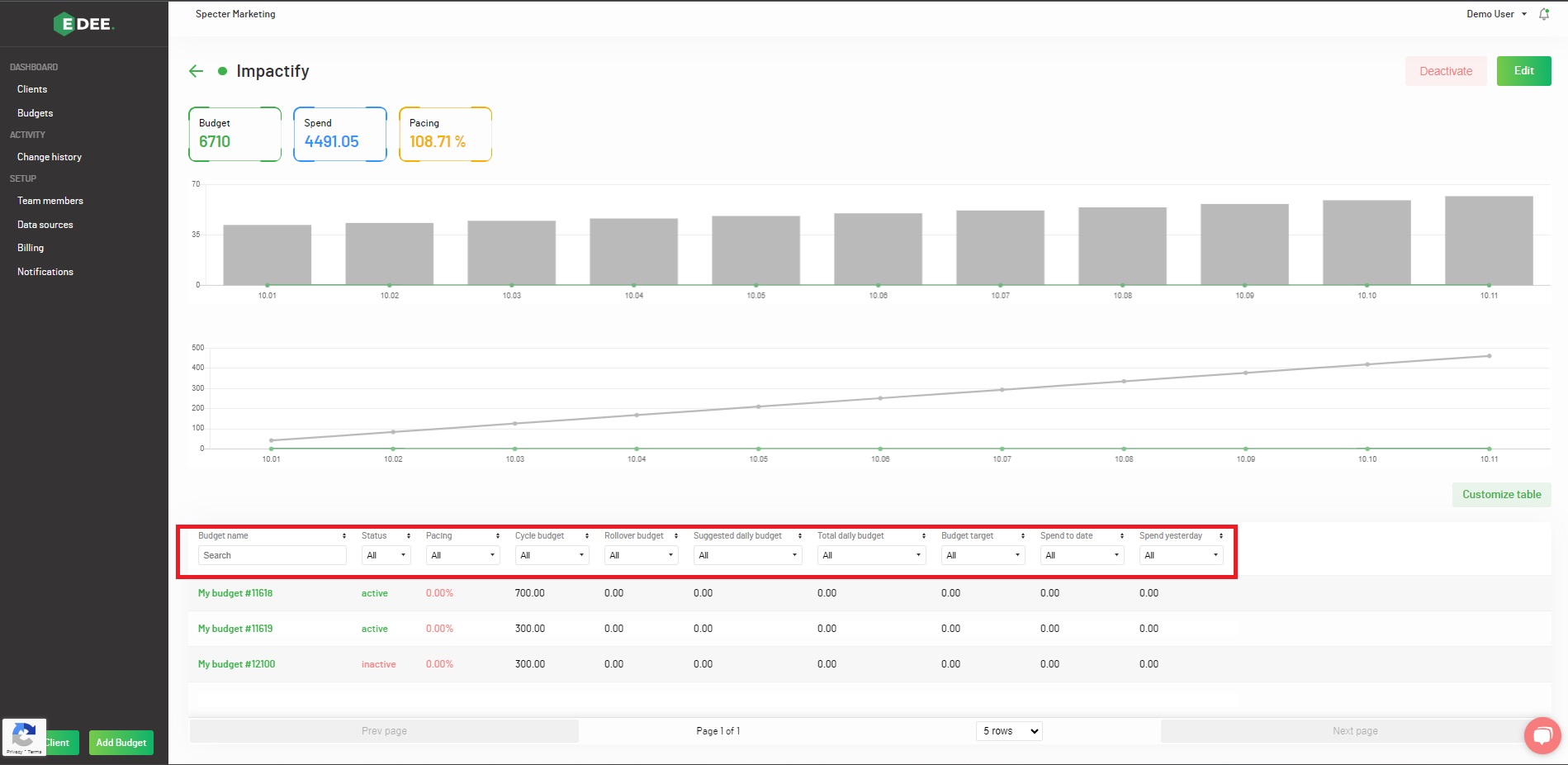
Task: Sort by Suggested daily budget arrows
Action: pos(800,536)
